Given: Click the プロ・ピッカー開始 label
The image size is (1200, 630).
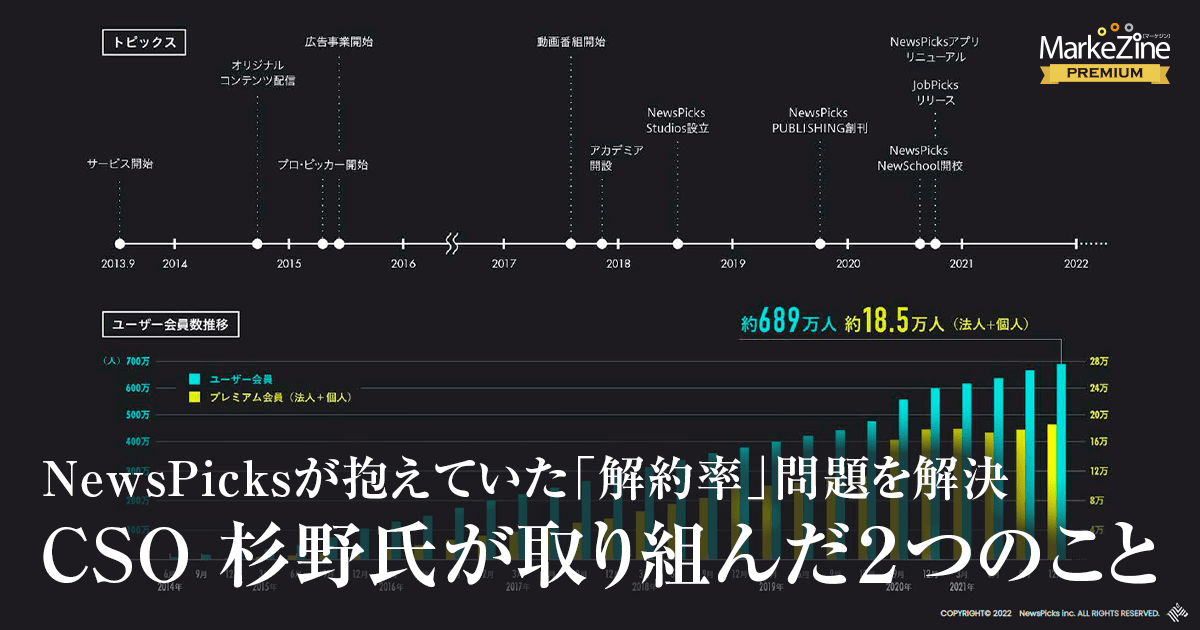Looking at the screenshot, I should [323, 164].
